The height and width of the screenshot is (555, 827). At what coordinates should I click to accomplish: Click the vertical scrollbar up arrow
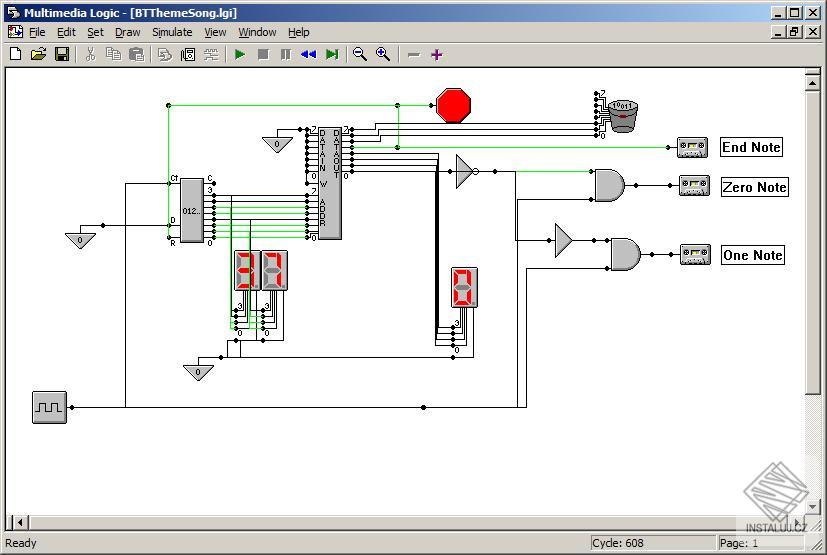pos(812,83)
